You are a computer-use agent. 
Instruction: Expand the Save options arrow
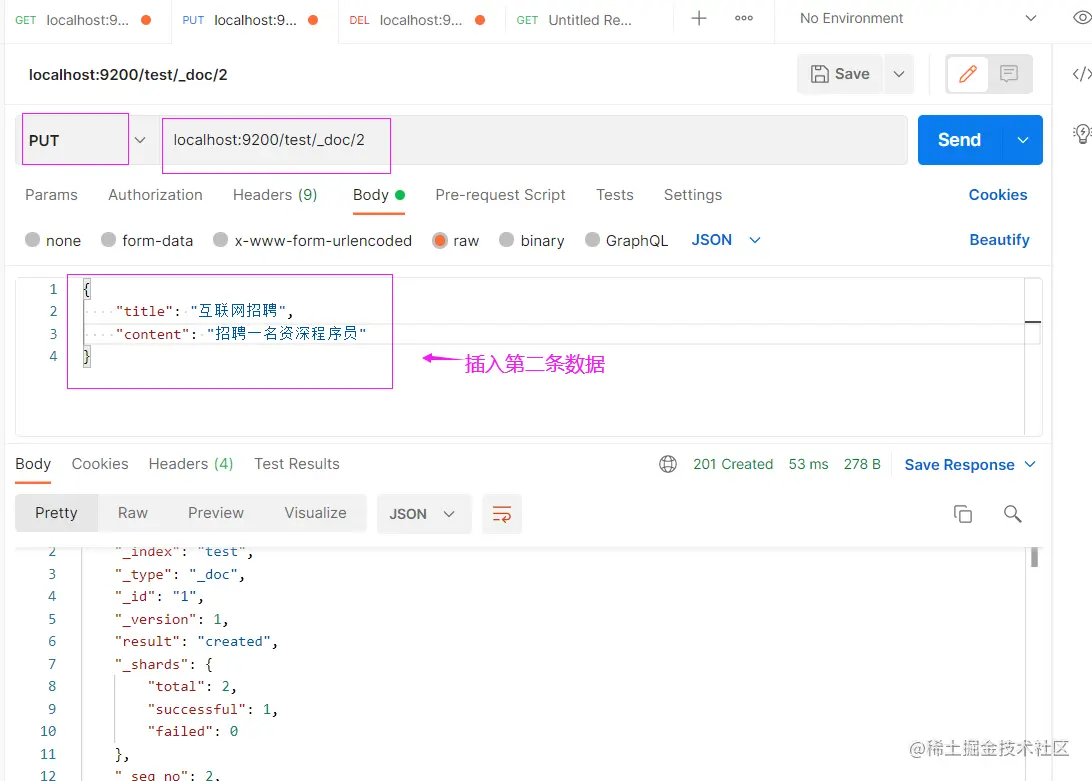point(899,74)
